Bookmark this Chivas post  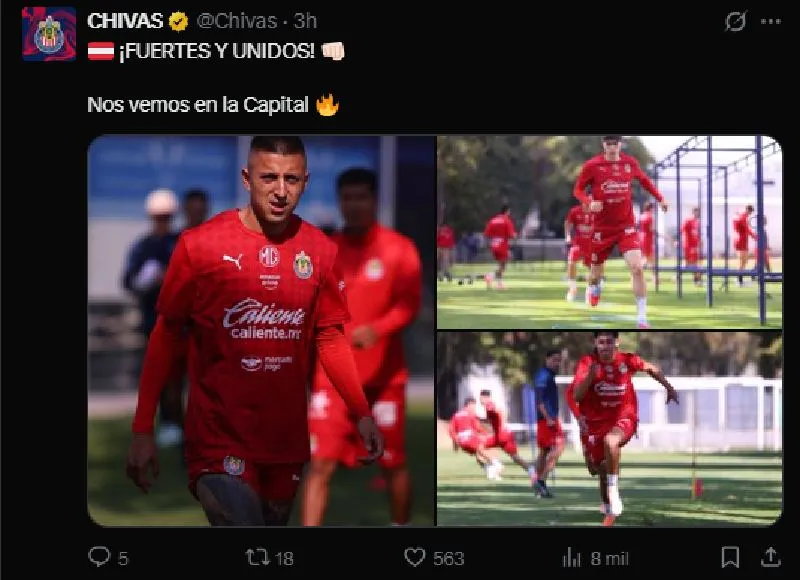(731, 557)
